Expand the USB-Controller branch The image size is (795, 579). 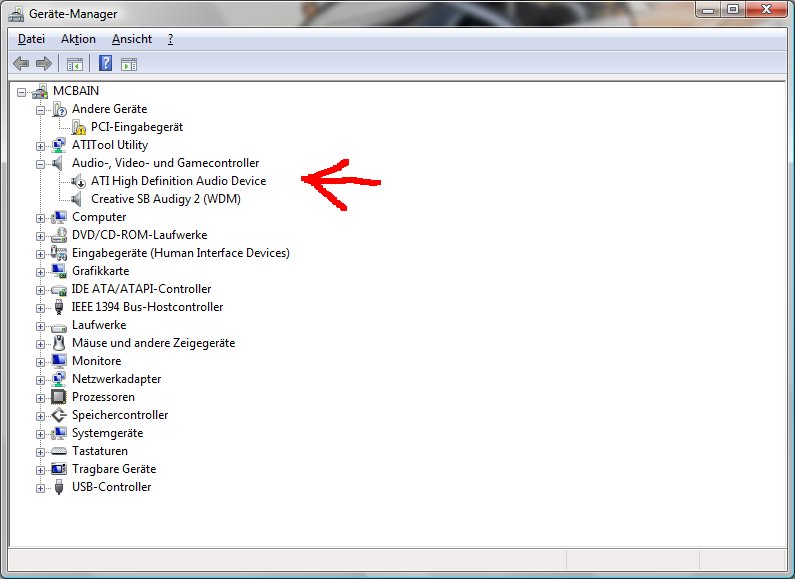click(x=40, y=488)
